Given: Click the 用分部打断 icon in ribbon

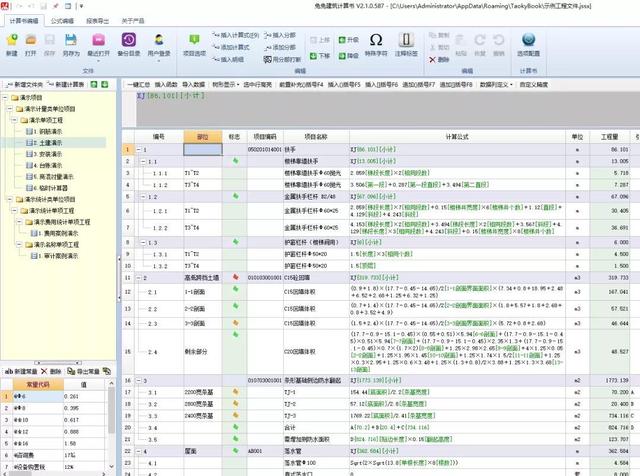Looking at the screenshot, I should pyautogui.click(x=267, y=60).
